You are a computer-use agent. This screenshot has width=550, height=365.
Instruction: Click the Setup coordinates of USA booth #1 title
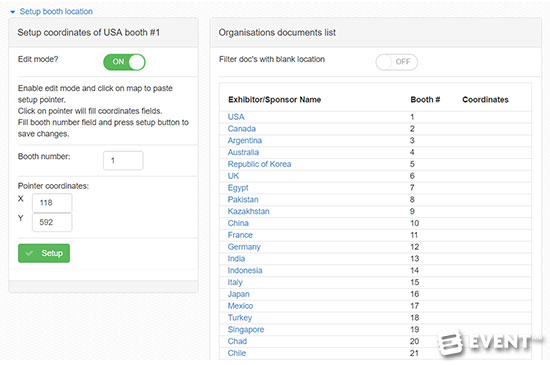click(x=89, y=33)
